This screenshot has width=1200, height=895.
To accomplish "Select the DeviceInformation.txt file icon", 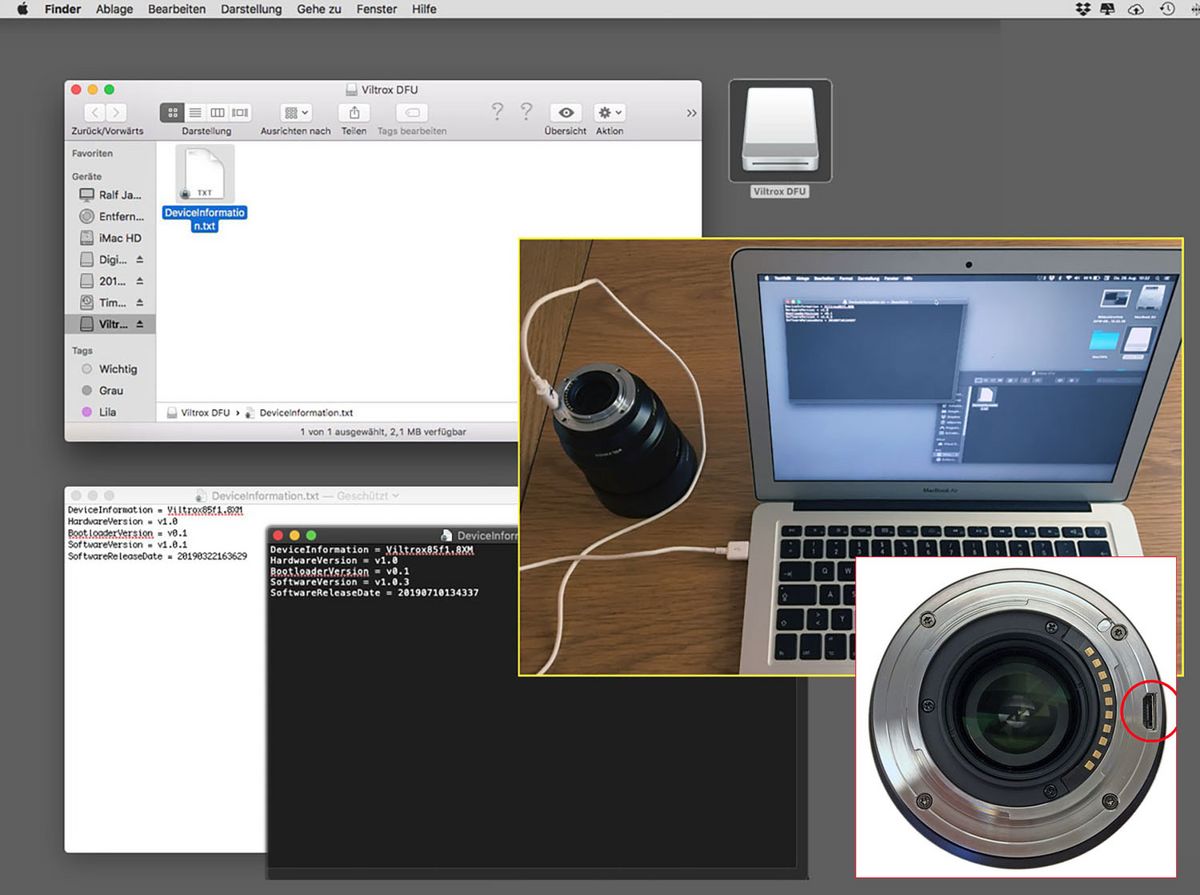I will tap(204, 174).
